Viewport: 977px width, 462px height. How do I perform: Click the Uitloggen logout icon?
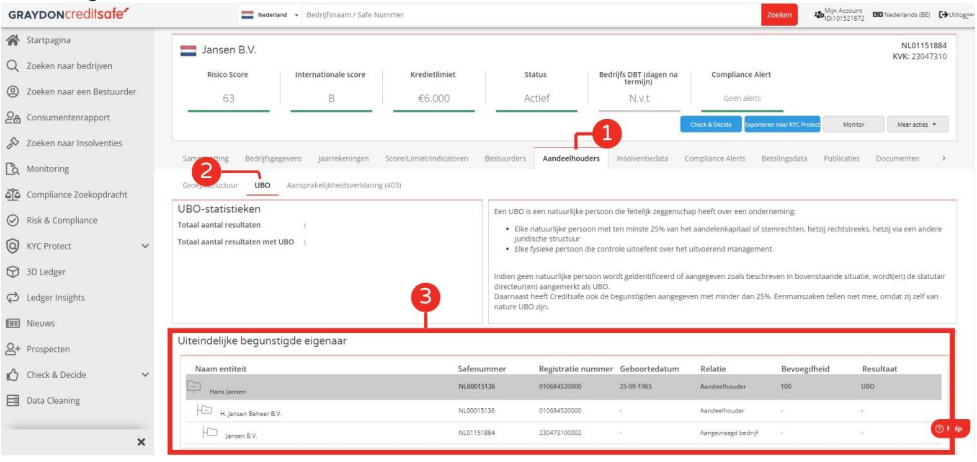click(x=943, y=15)
